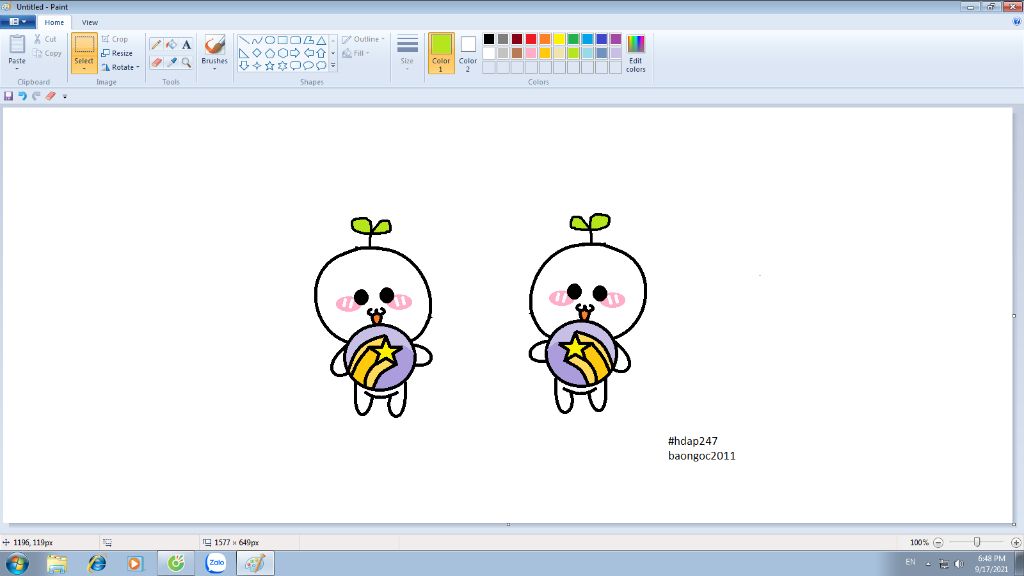Viewport: 1024px width, 576px height.
Task: Pick the orange palette swatch
Action: (545, 39)
